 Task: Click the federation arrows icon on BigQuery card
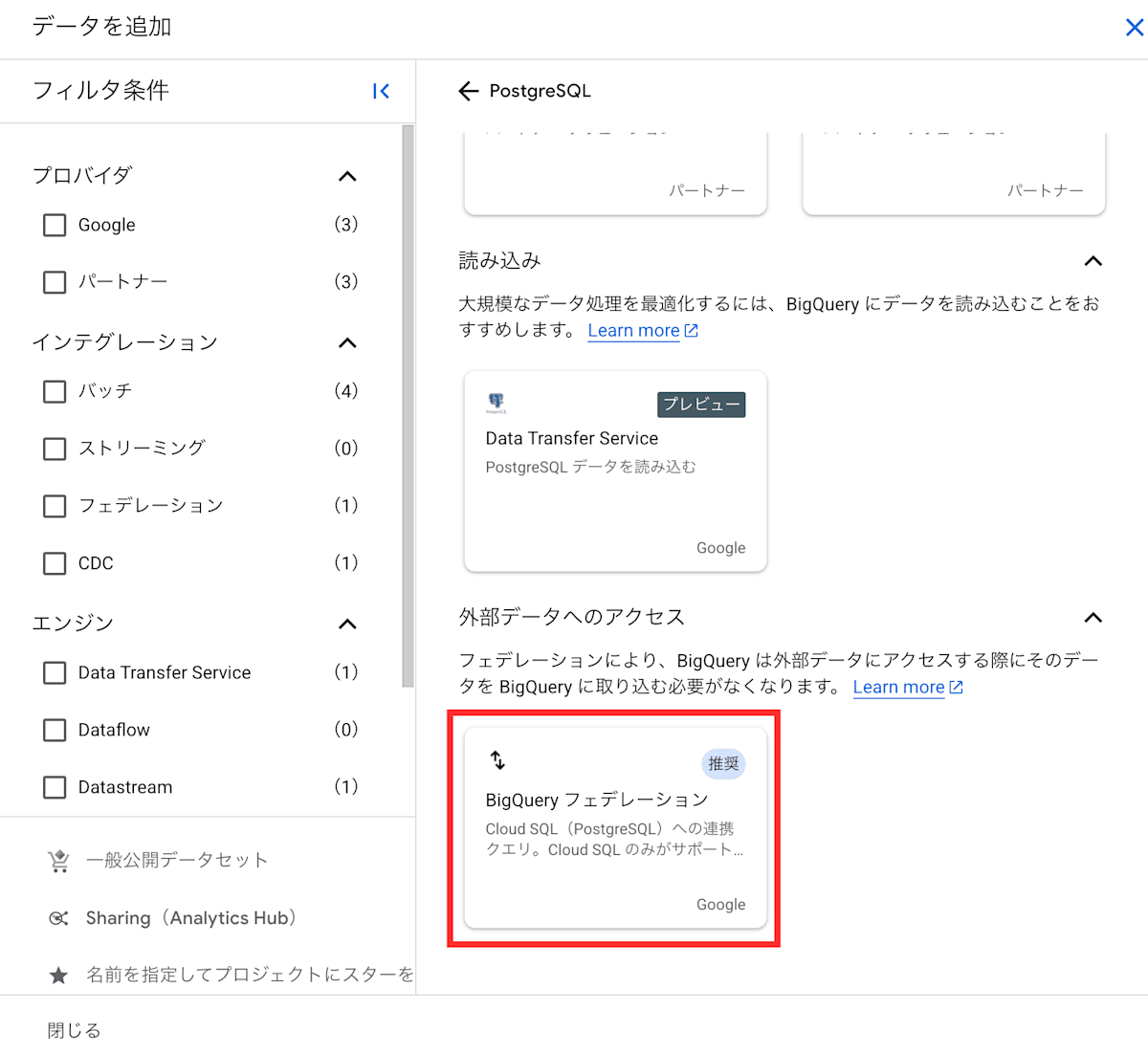[x=497, y=760]
